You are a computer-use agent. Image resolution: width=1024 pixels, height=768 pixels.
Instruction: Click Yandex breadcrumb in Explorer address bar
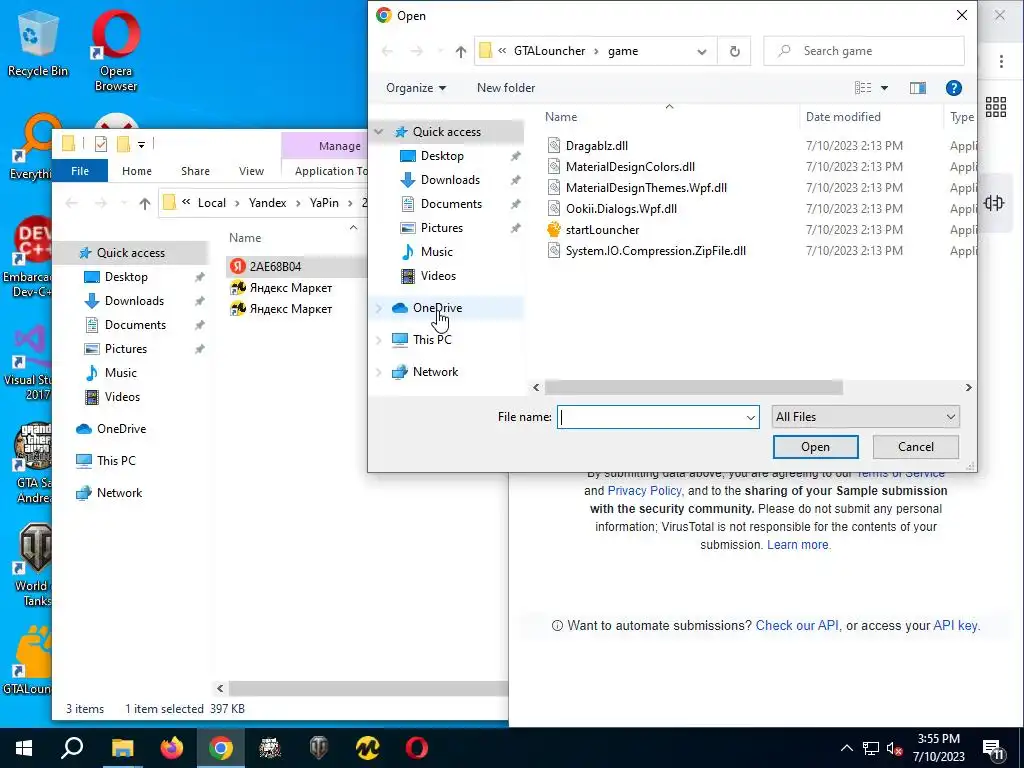click(267, 203)
